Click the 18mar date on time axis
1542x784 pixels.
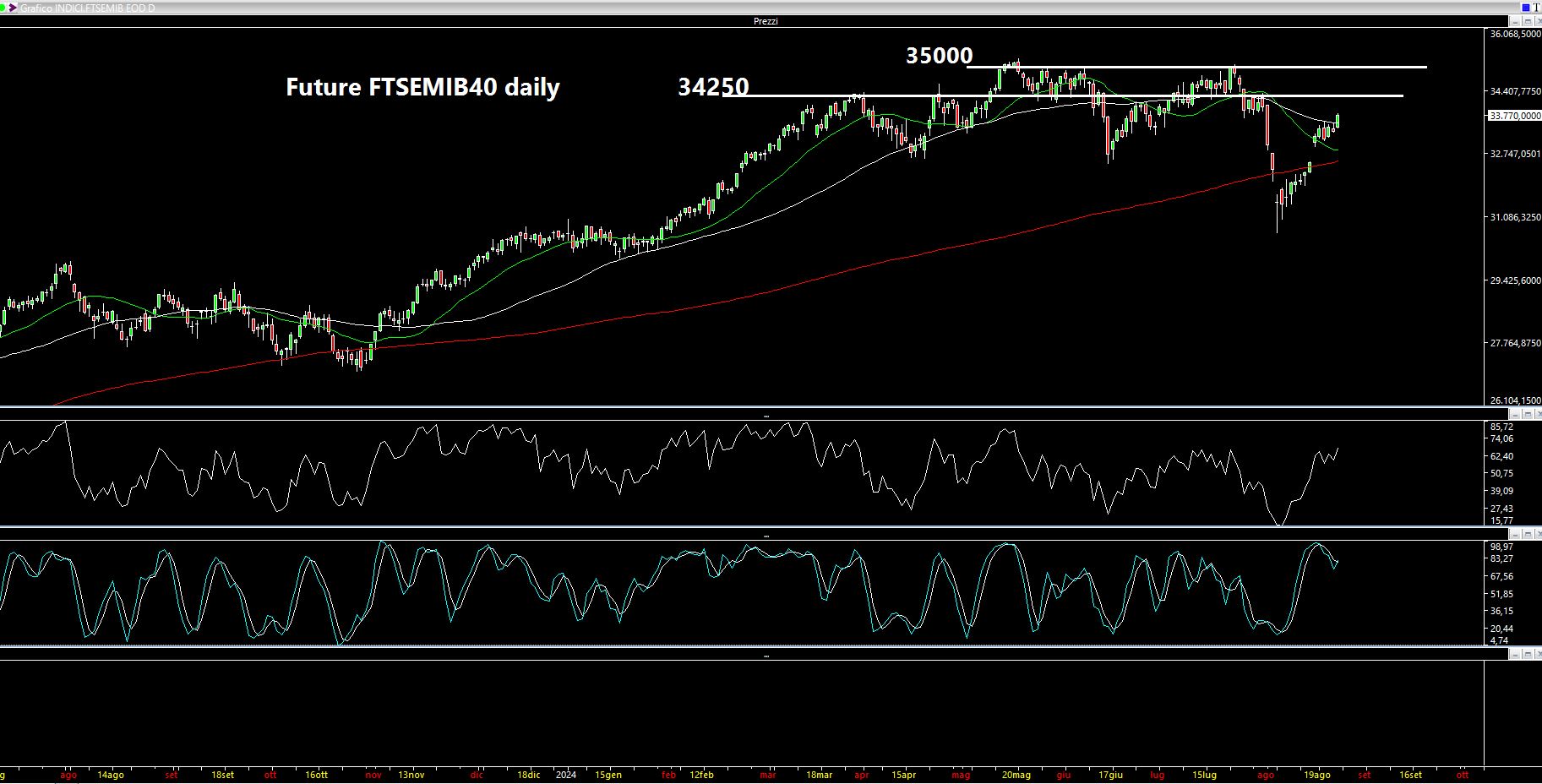(x=819, y=775)
